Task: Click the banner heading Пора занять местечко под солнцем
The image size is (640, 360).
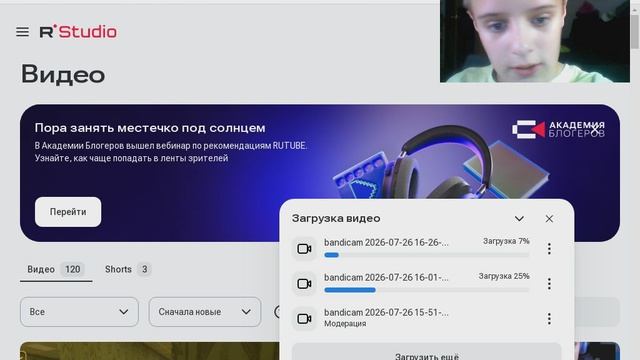Action: tap(150, 128)
